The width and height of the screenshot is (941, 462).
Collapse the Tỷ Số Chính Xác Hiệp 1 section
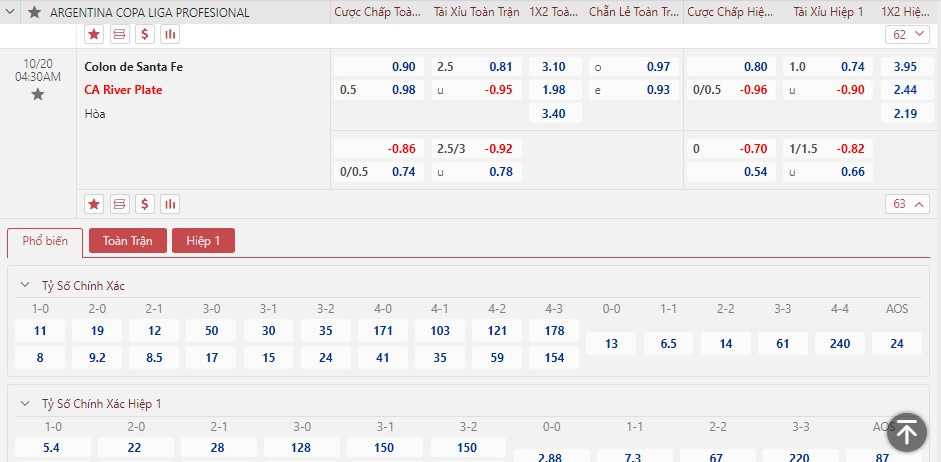25,404
